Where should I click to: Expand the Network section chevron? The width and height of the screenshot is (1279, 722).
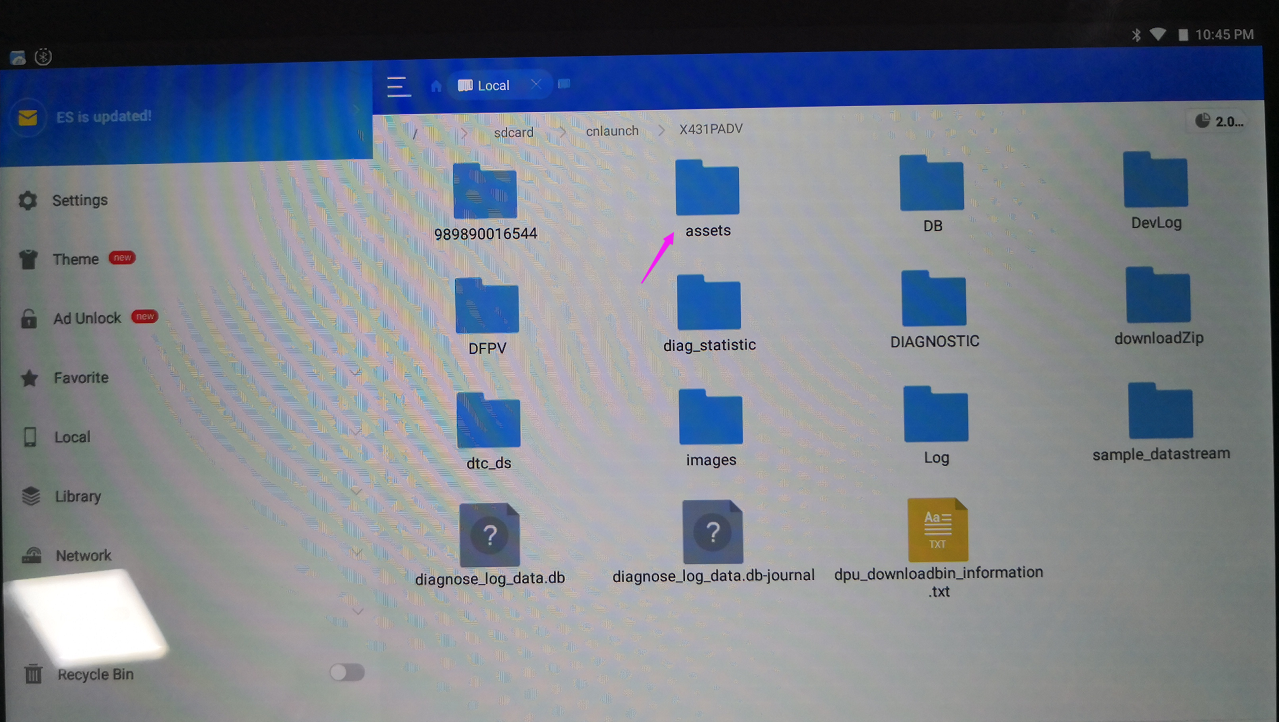coord(356,551)
